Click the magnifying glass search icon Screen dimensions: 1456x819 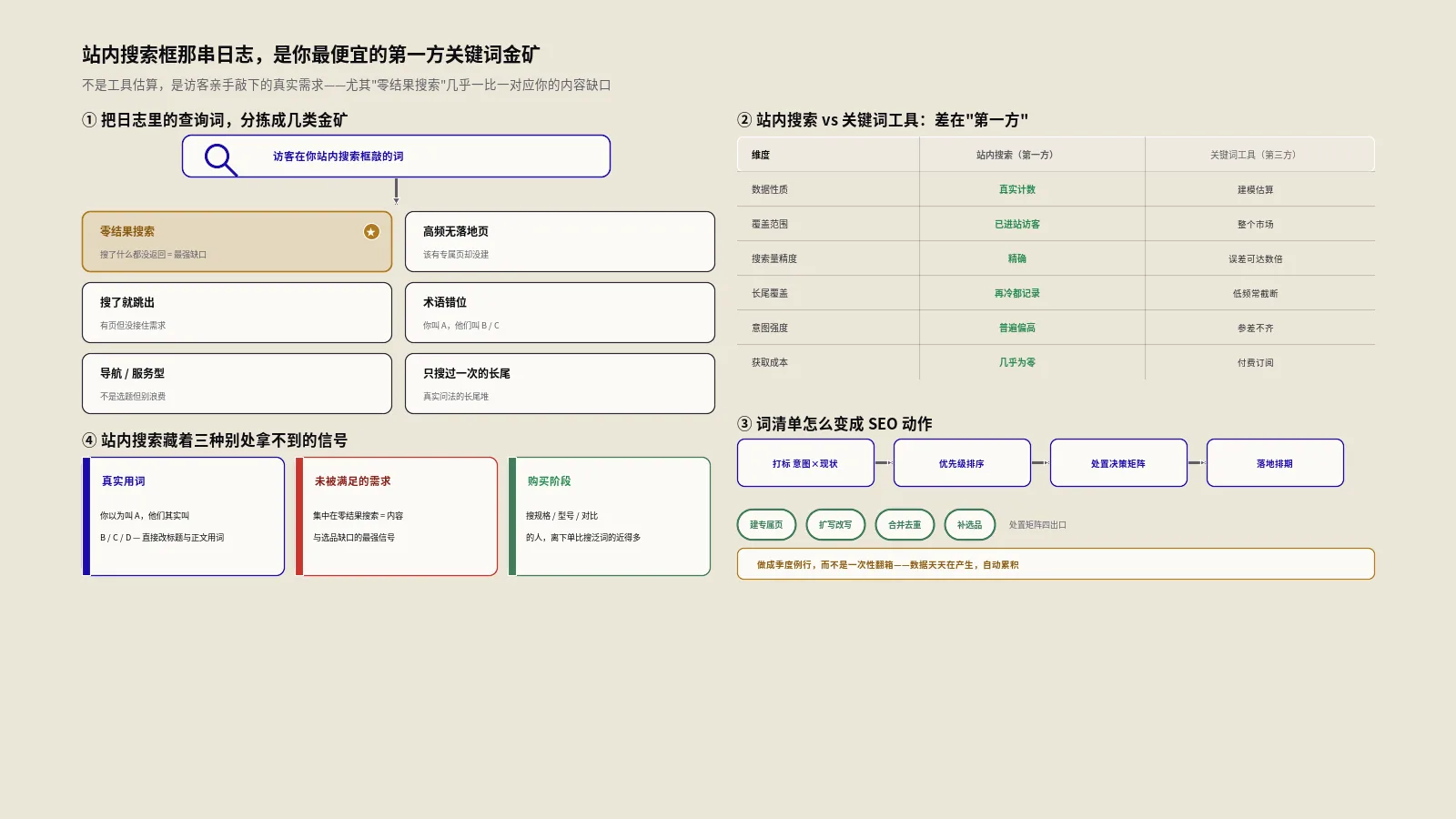pos(220,159)
